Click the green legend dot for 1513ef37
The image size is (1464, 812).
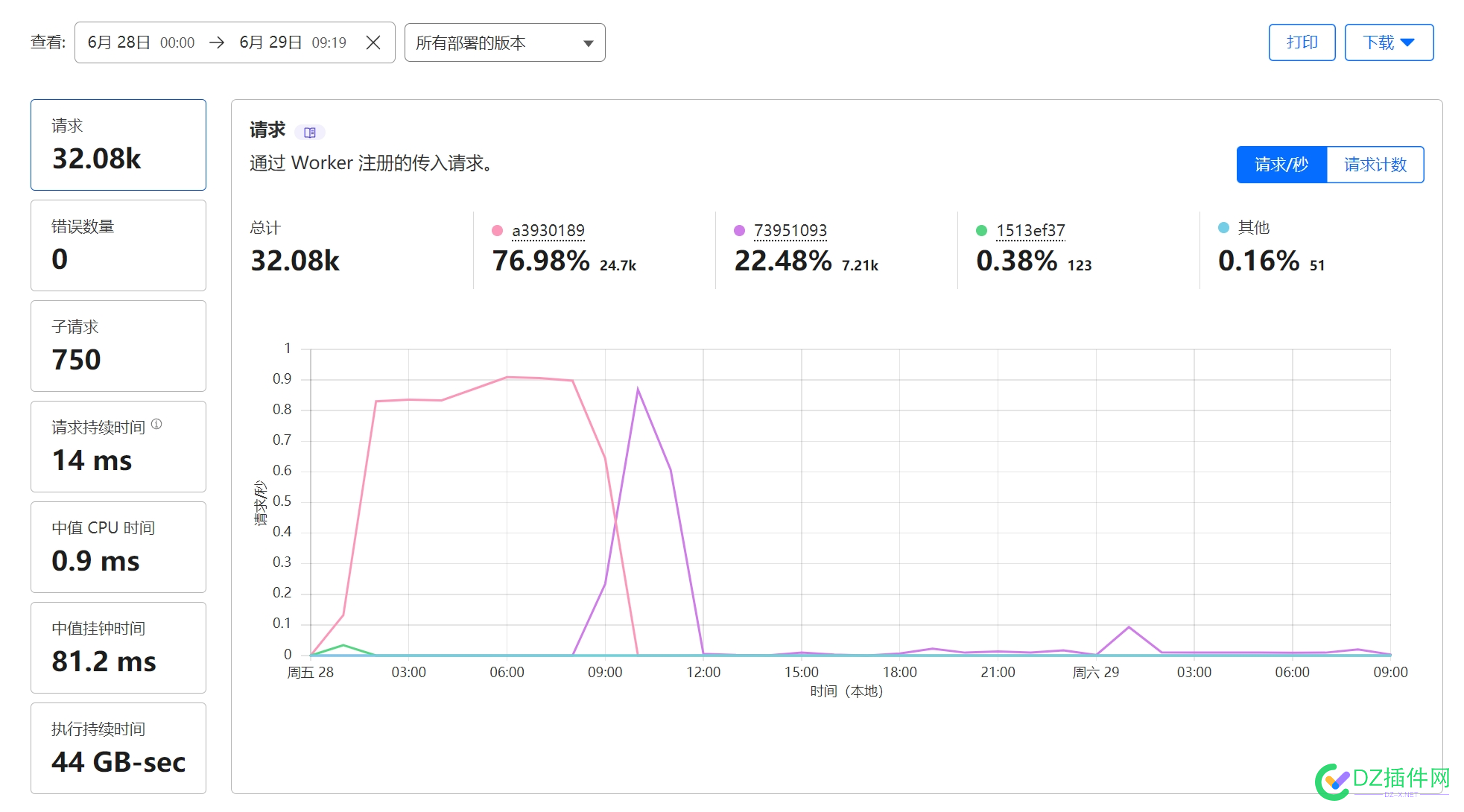[981, 231]
